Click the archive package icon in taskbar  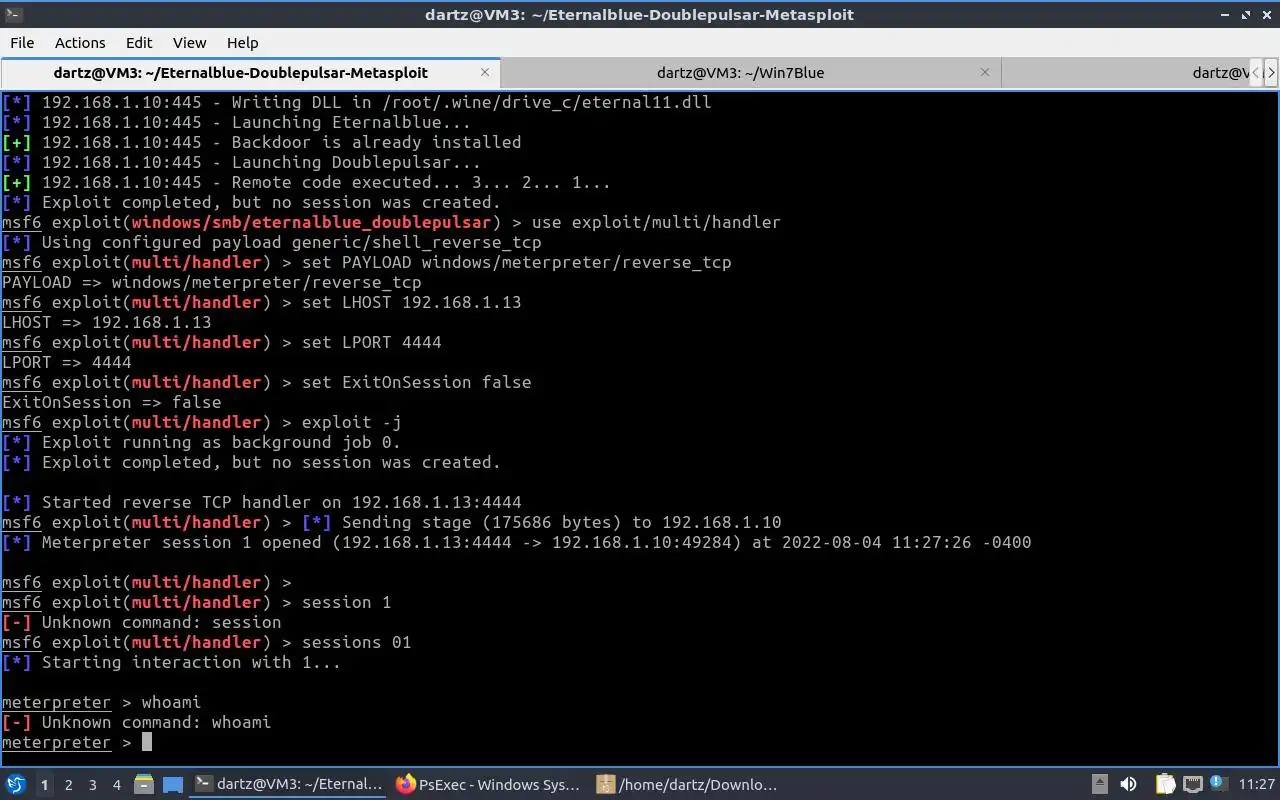(605, 785)
